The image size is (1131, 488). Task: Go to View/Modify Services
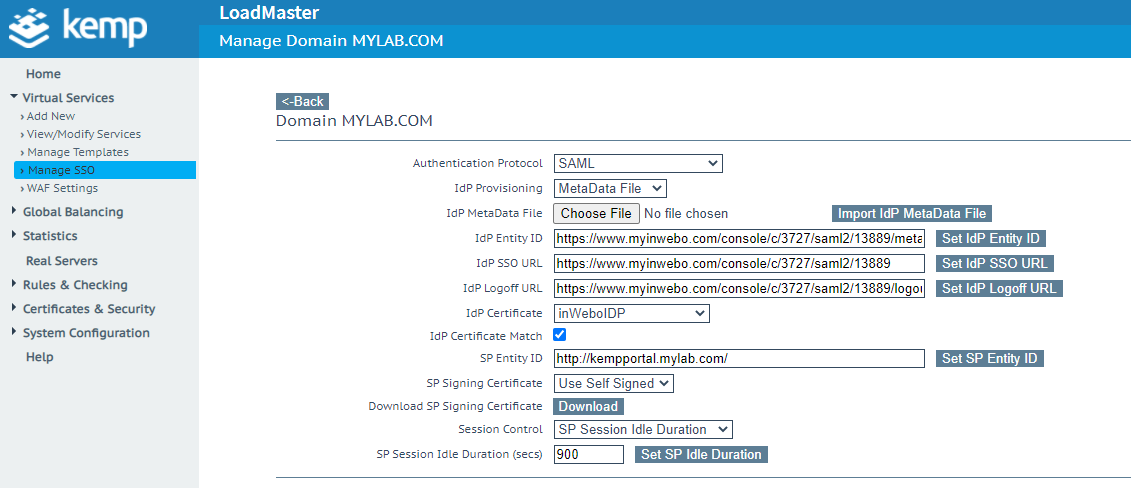(x=83, y=134)
